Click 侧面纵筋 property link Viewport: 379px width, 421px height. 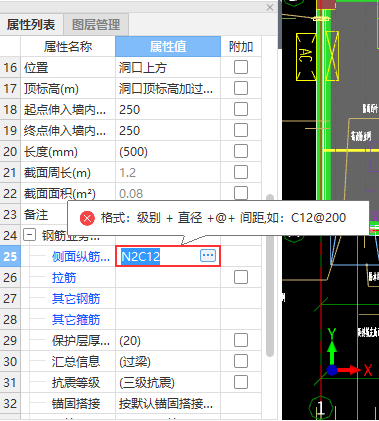(x=81, y=257)
